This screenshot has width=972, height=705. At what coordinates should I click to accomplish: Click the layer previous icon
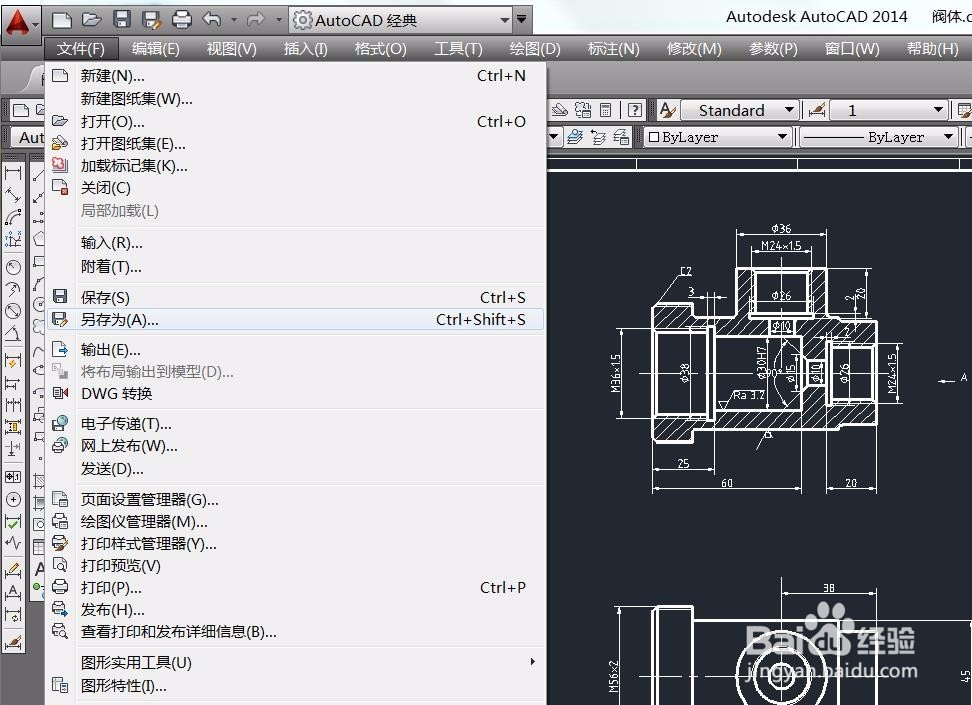coord(598,137)
